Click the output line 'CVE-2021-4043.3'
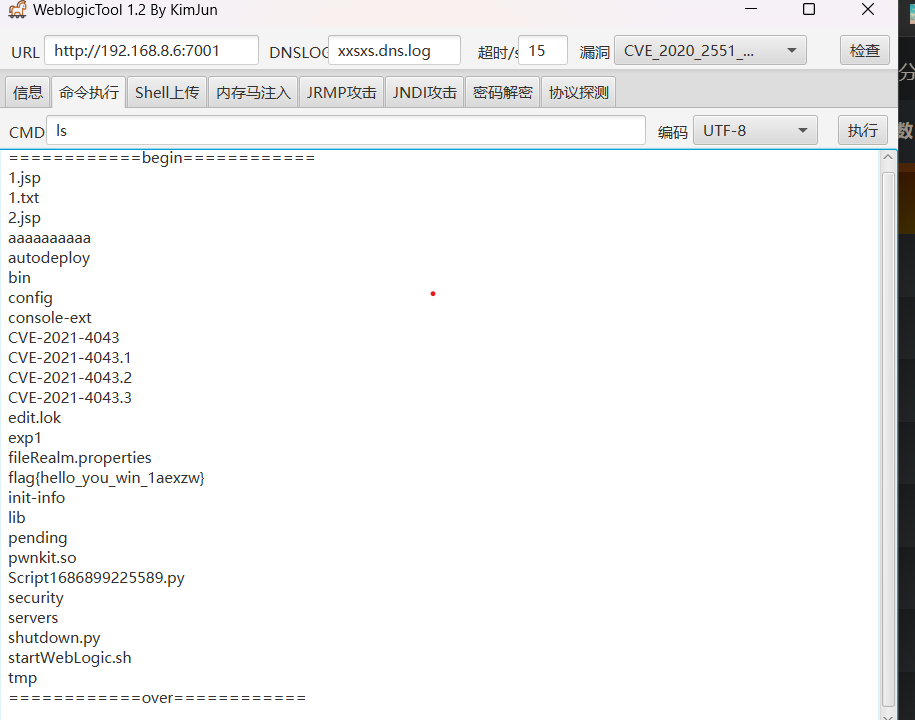Image resolution: width=915 pixels, height=720 pixels. tap(70, 398)
